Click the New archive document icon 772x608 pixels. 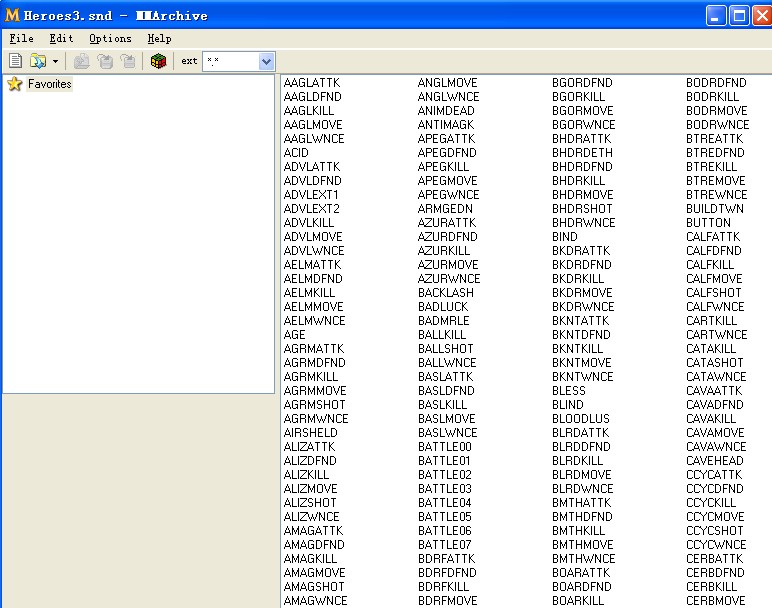point(15,61)
